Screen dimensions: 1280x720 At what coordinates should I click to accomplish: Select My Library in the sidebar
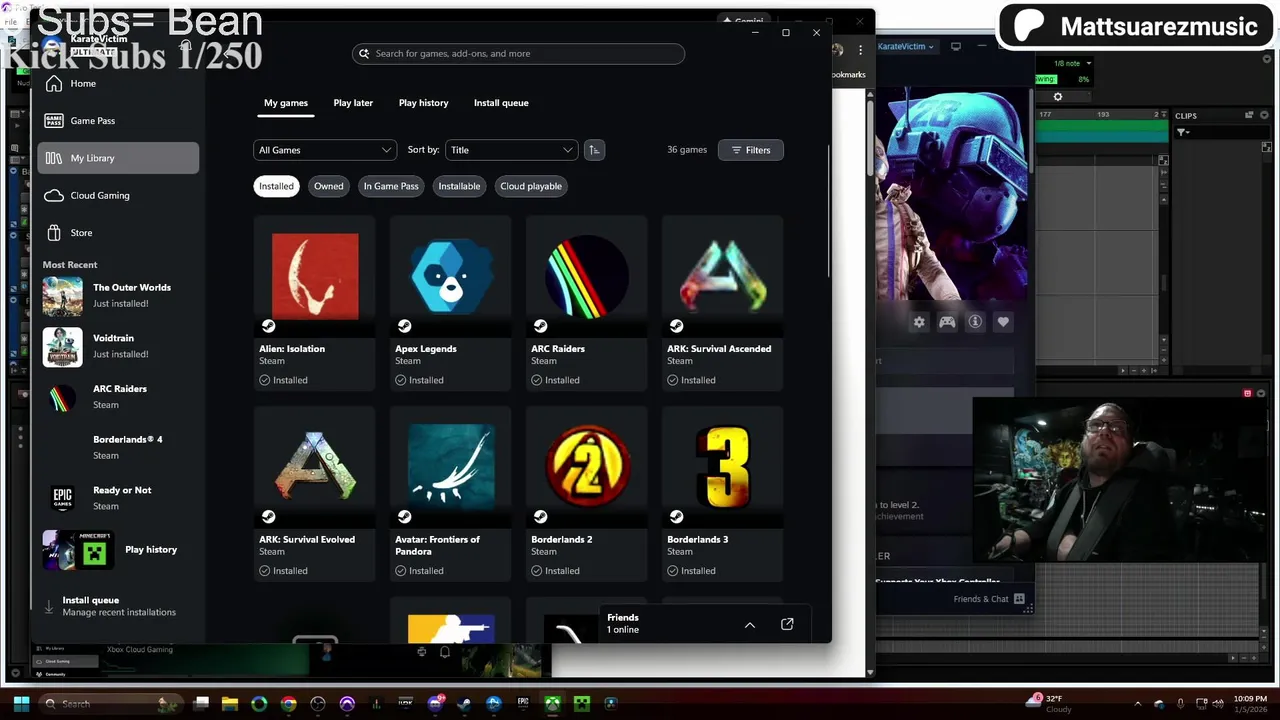coord(118,158)
